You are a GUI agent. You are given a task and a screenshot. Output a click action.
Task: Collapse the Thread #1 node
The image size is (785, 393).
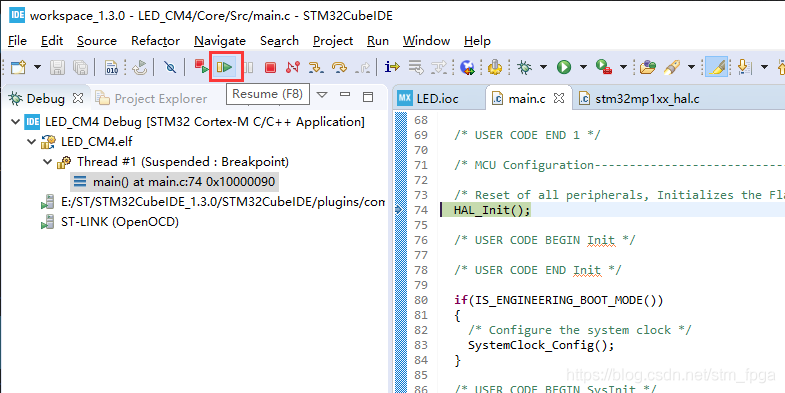pos(48,162)
